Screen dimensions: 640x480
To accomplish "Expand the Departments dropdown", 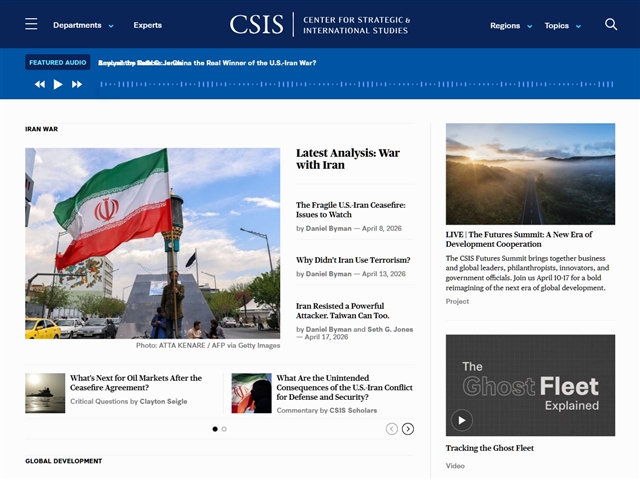I will (x=83, y=25).
